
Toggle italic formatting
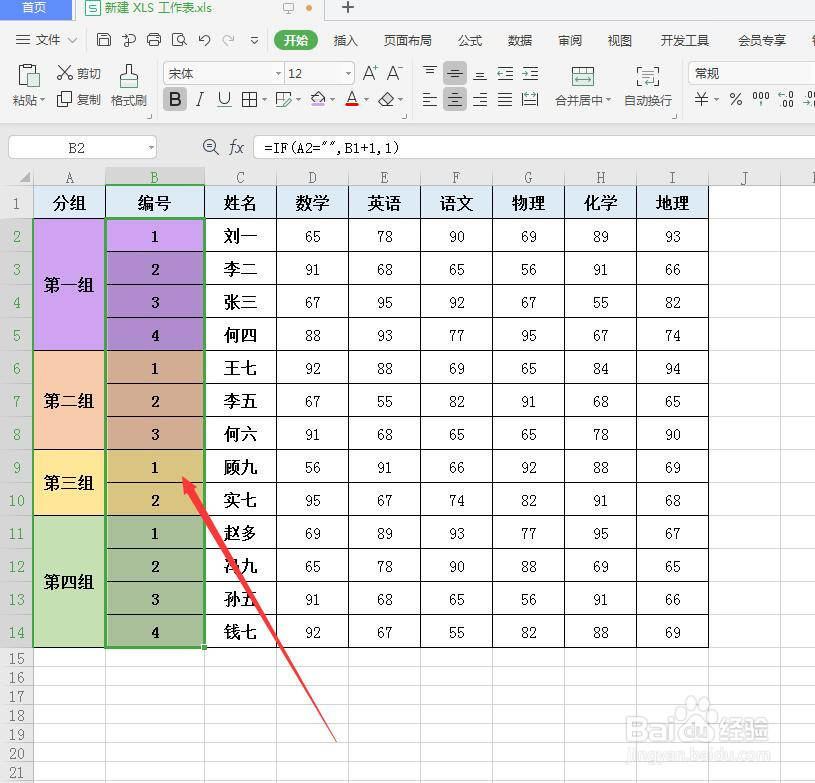tap(198, 100)
